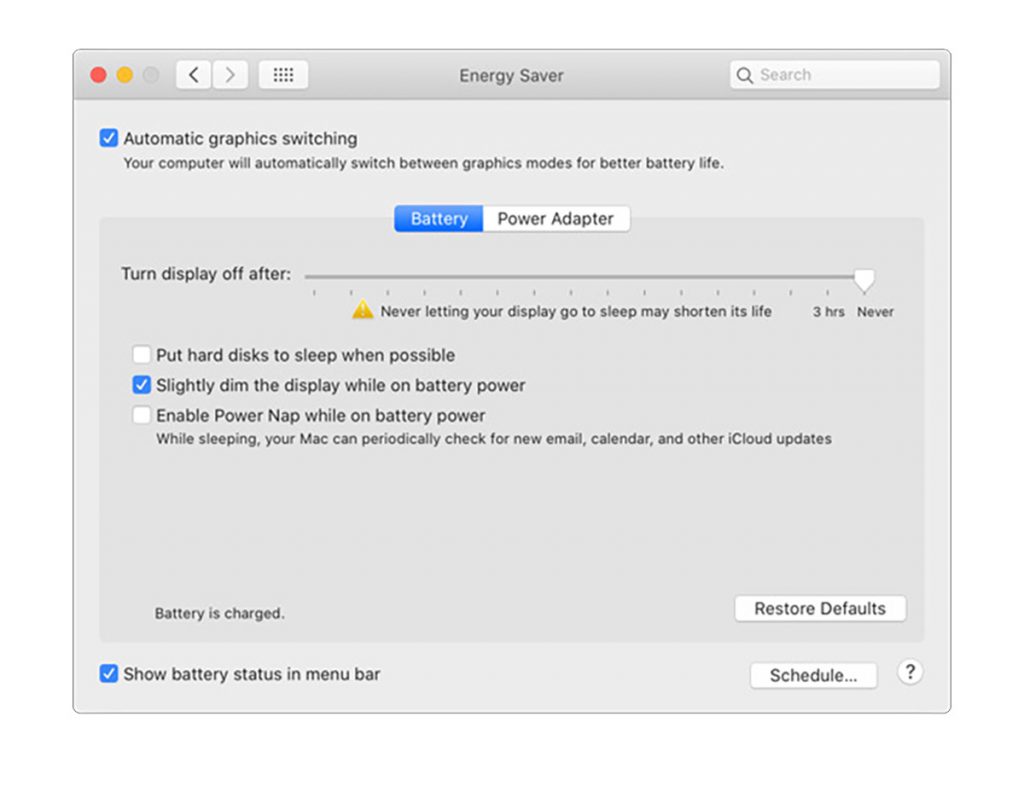Open help with the question mark button
1024x810 pixels.
[x=909, y=672]
